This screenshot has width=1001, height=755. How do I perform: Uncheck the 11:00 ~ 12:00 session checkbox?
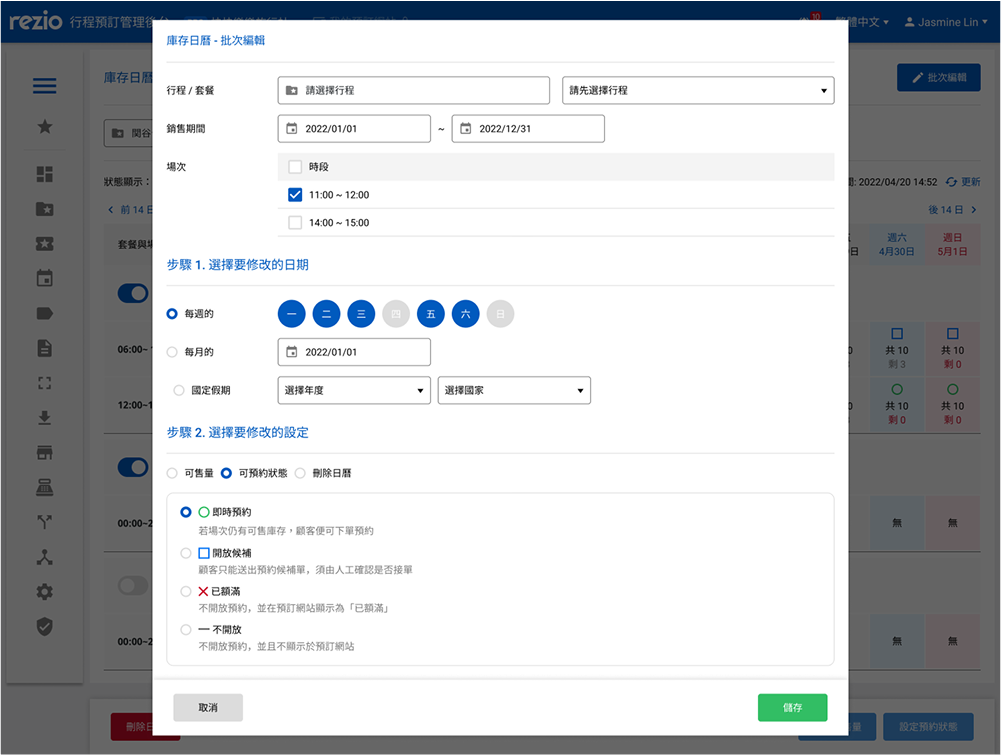tap(295, 195)
